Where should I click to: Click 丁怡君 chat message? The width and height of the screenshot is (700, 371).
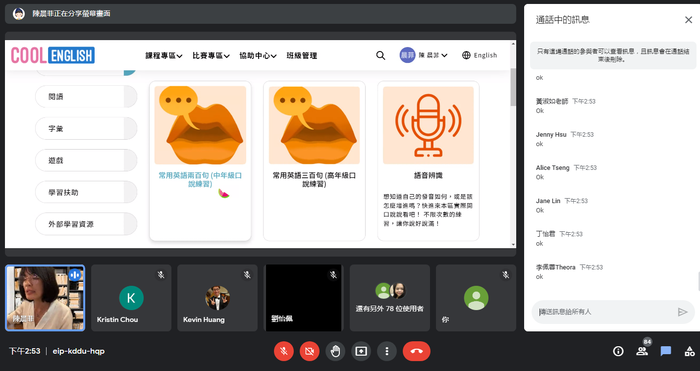pyautogui.click(x=559, y=238)
